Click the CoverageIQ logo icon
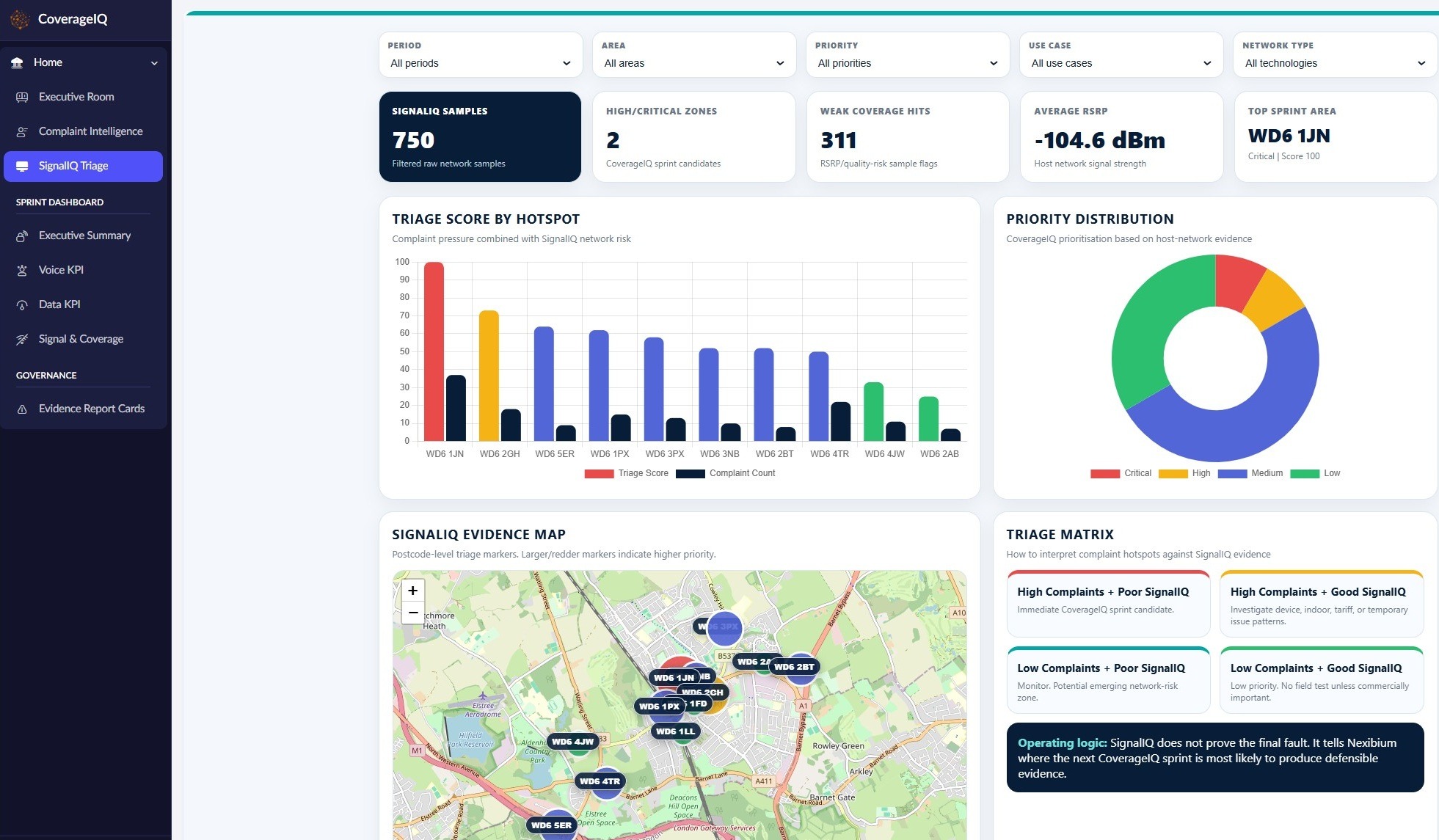The height and width of the screenshot is (840, 1439). coord(20,20)
